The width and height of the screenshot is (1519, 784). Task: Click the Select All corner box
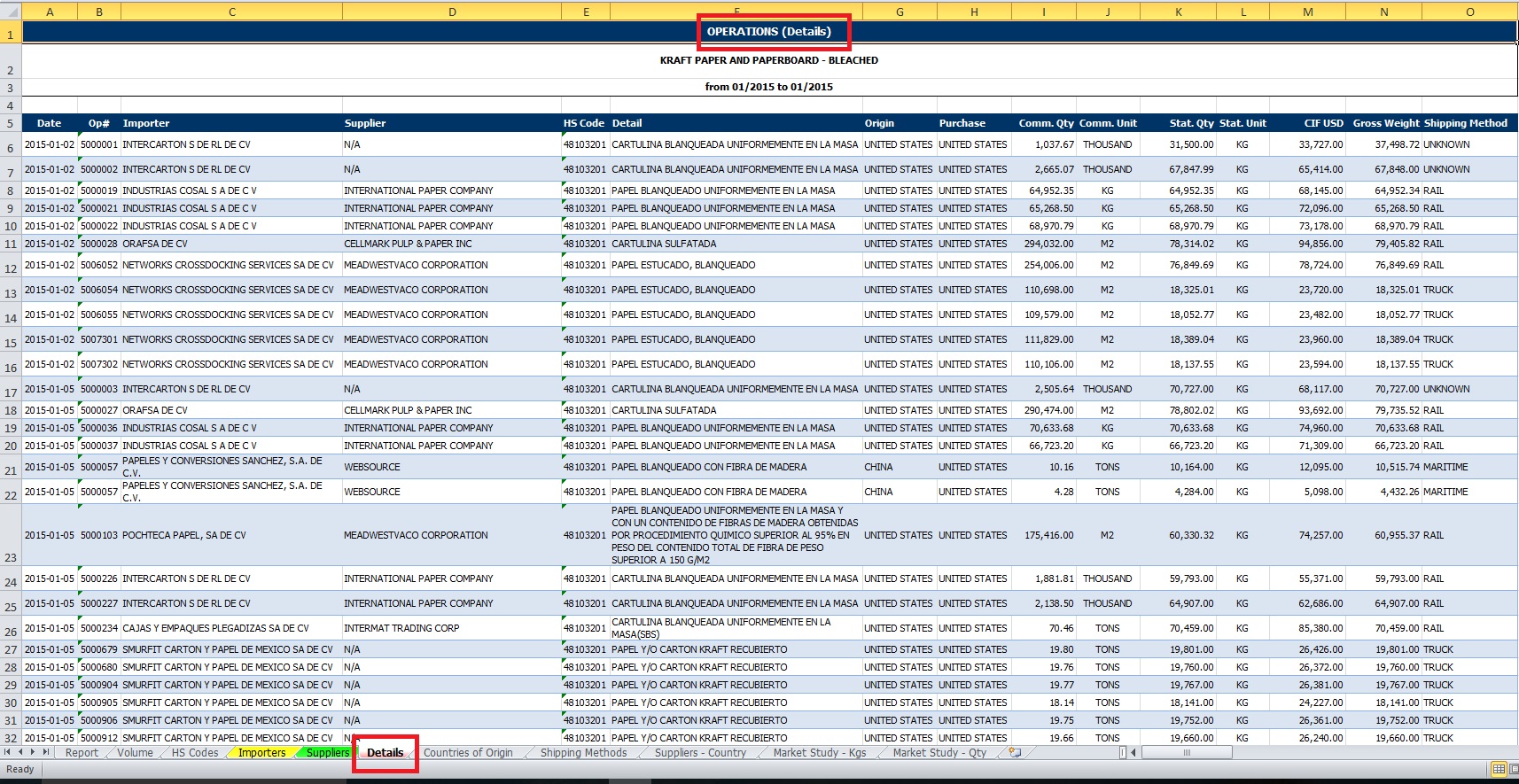coord(11,12)
